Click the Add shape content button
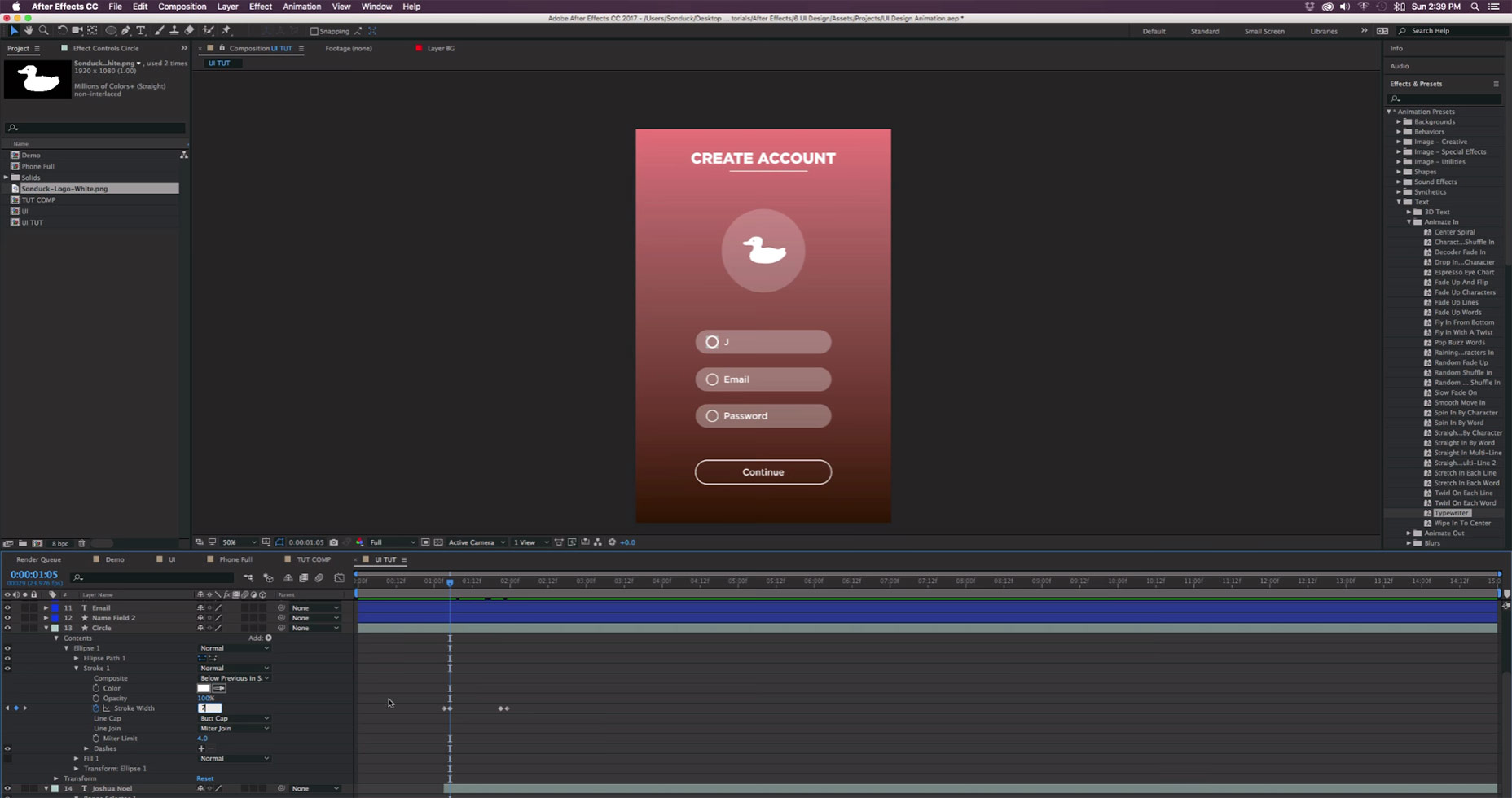This screenshot has width=1512, height=798. [268, 638]
